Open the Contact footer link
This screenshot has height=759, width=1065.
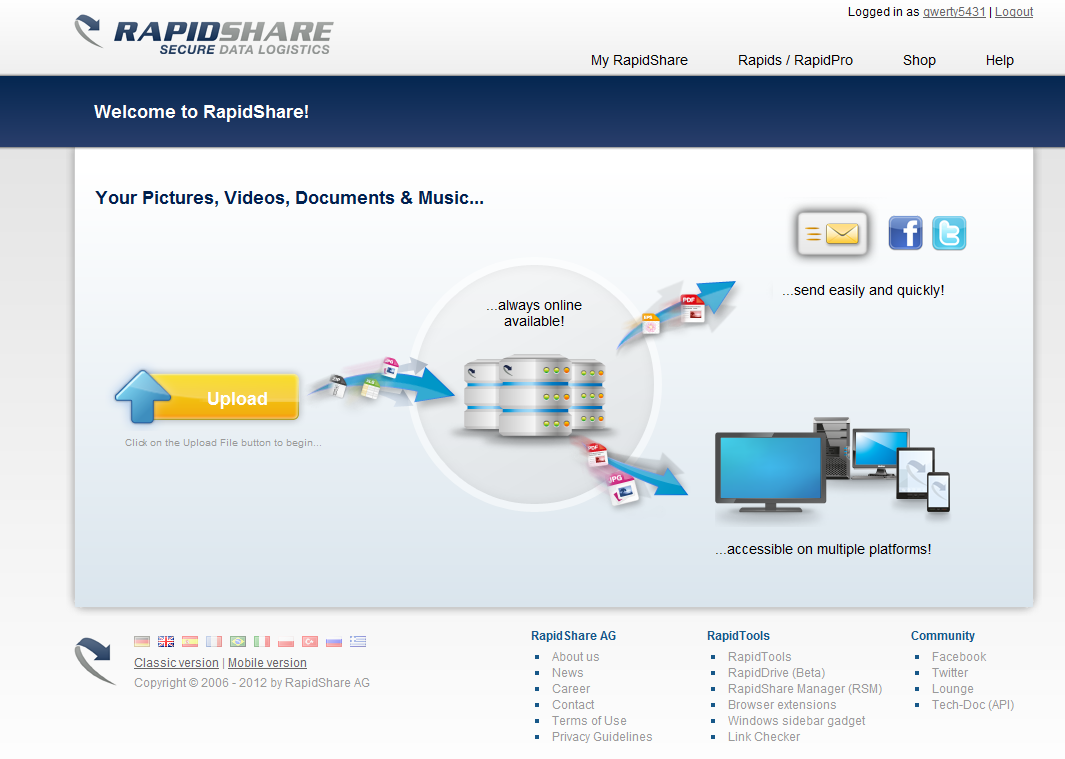point(573,705)
